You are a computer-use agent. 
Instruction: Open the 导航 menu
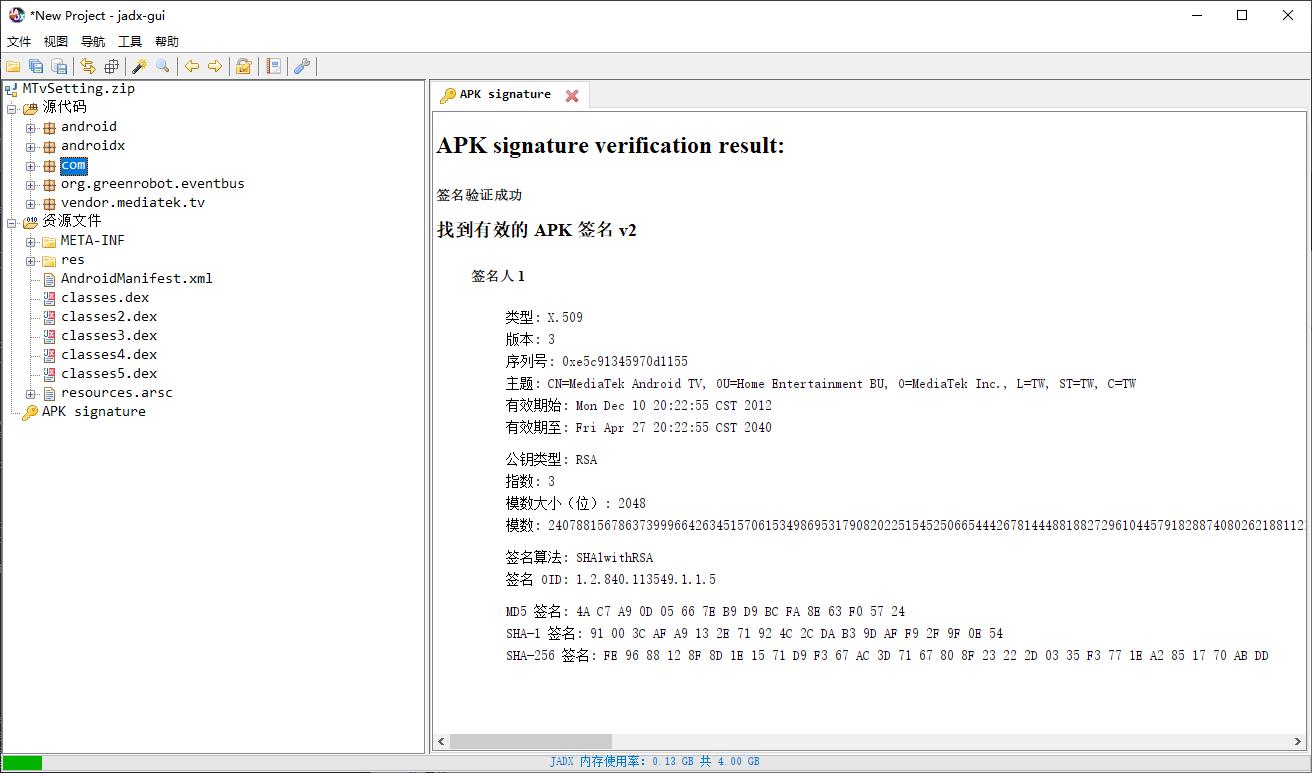coord(93,41)
